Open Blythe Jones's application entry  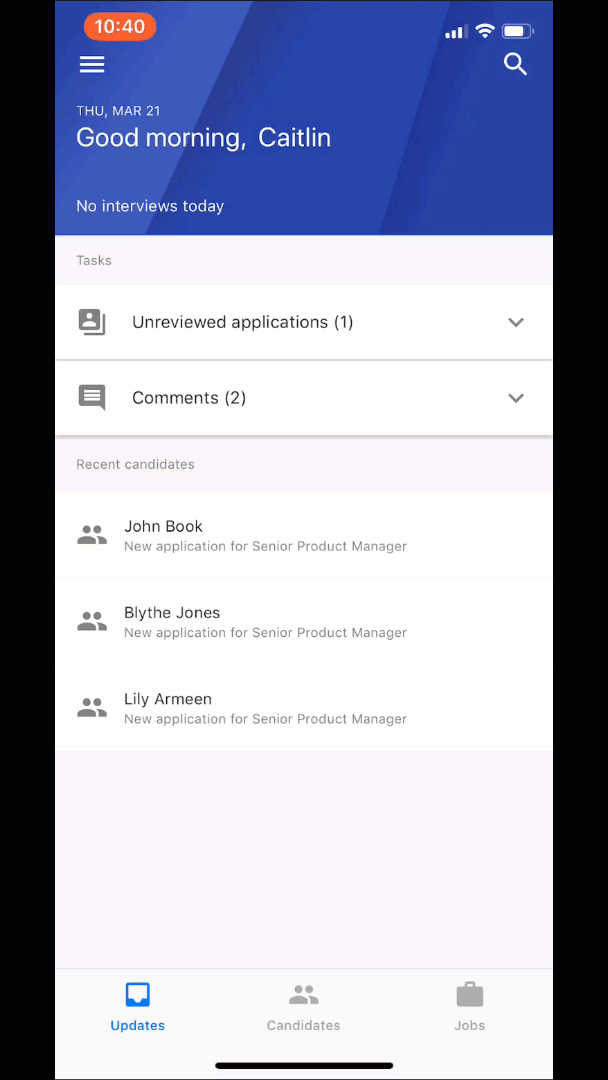tap(304, 621)
